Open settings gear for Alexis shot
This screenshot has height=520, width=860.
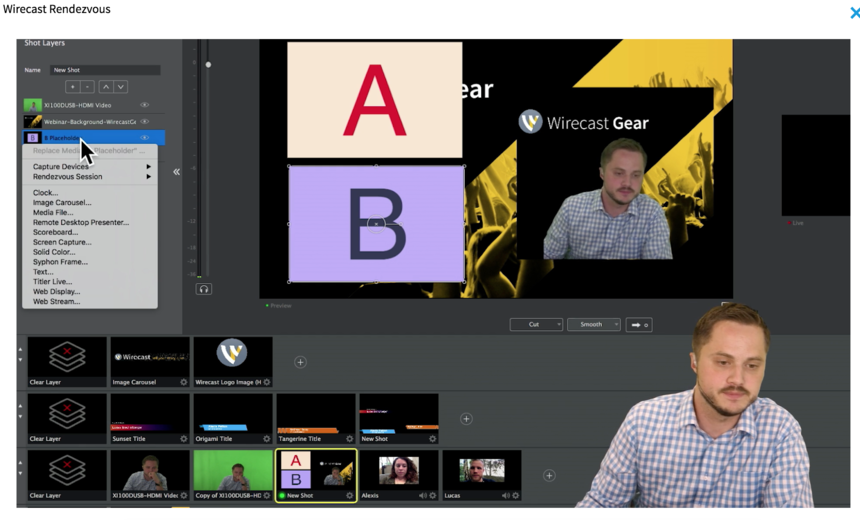point(432,495)
